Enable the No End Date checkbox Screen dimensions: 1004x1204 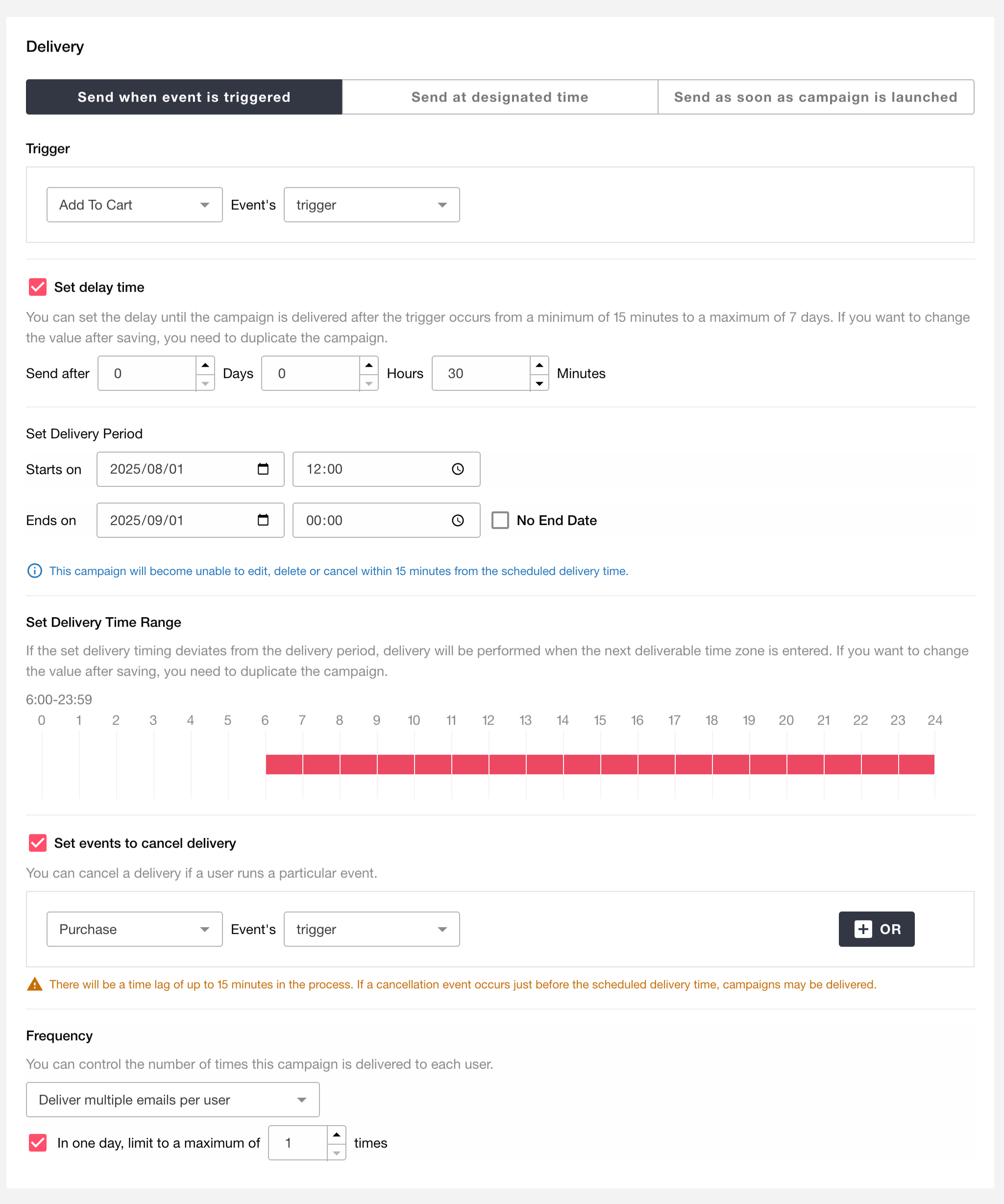[500, 520]
